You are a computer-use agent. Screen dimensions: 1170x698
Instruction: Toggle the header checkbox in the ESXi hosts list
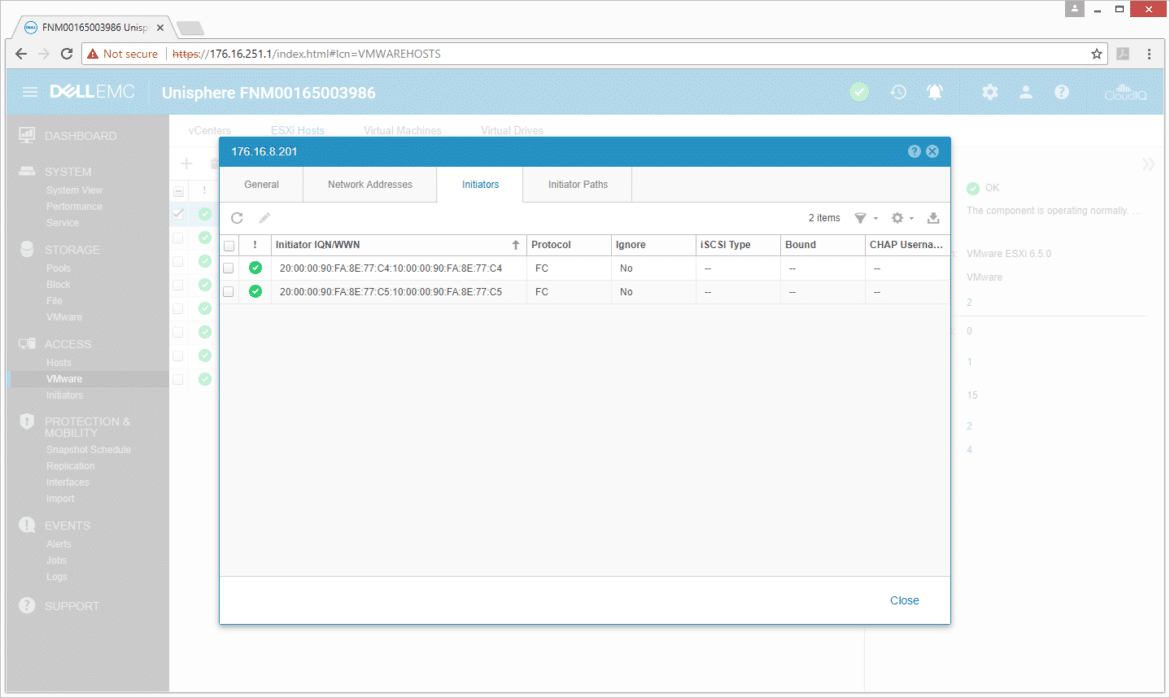pyautogui.click(x=178, y=191)
